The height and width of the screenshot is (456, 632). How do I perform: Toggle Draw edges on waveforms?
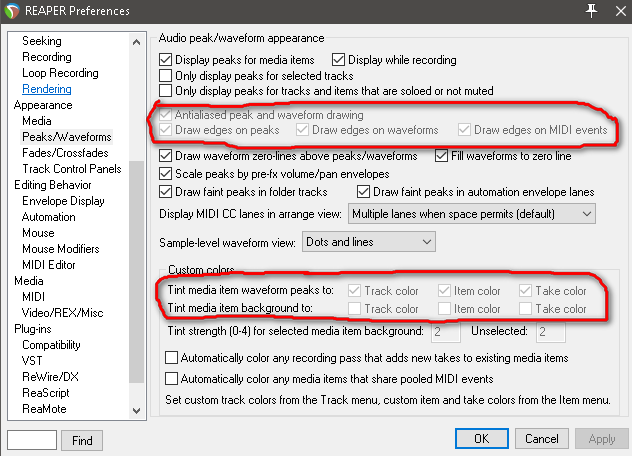tap(302, 130)
